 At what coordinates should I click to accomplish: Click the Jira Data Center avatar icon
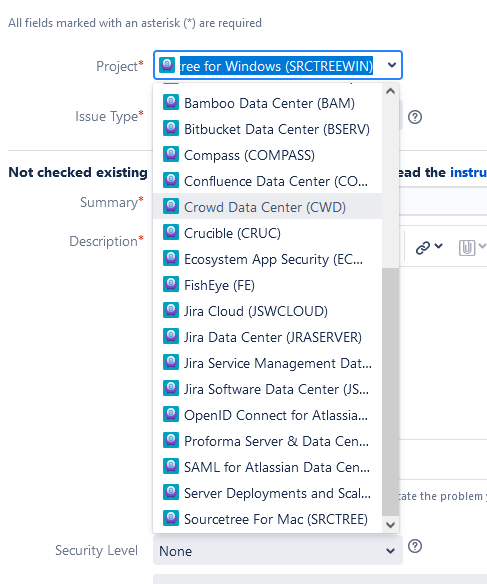click(171, 336)
